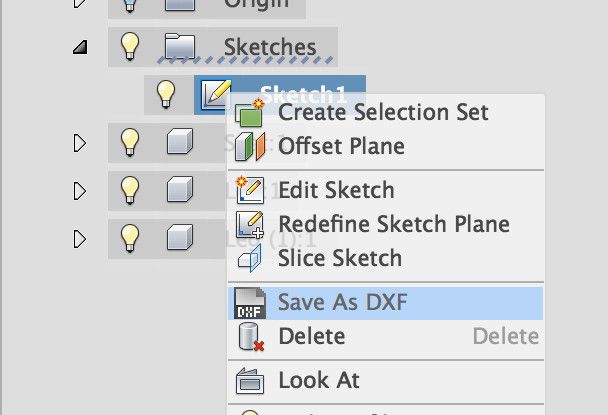The height and width of the screenshot is (415, 608).
Task: Expand the last component in the tree
Action: click(x=79, y=239)
